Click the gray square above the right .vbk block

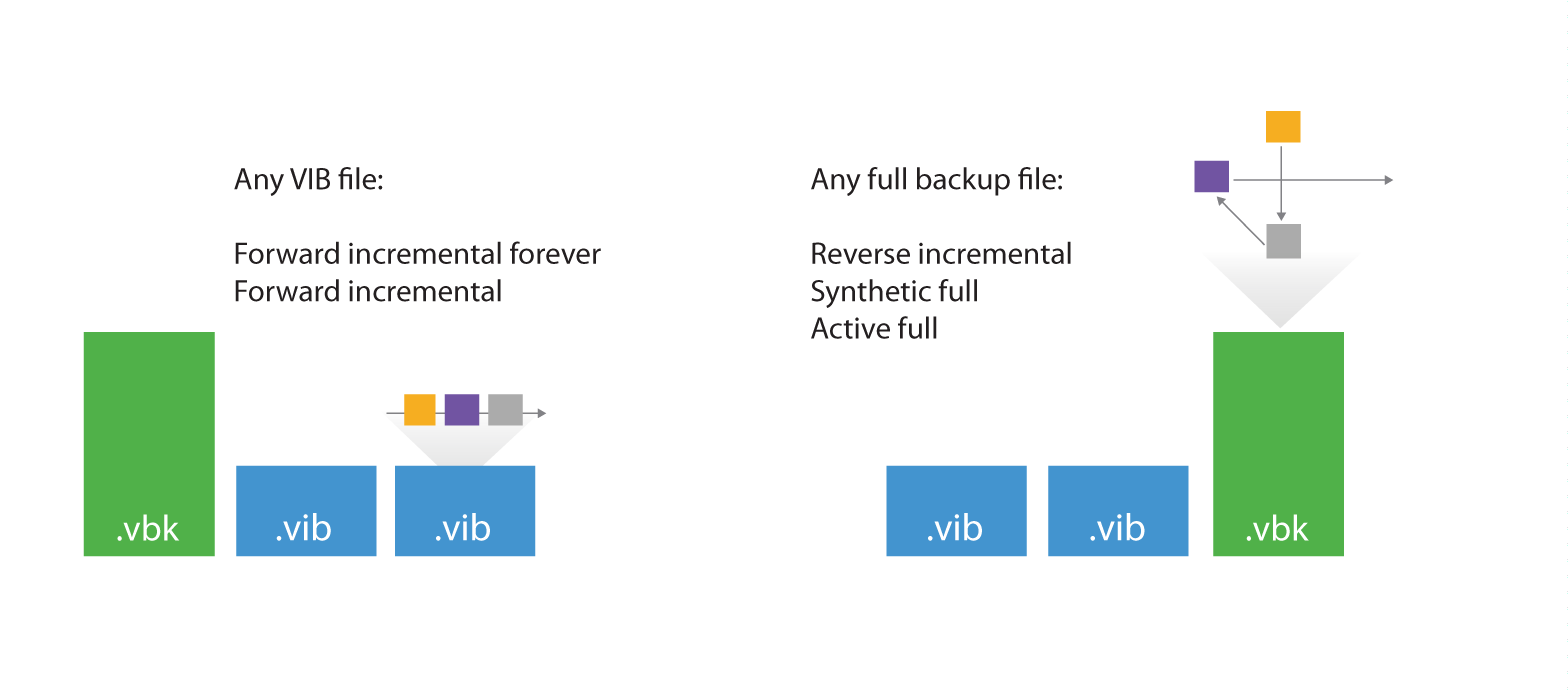(x=1283, y=241)
